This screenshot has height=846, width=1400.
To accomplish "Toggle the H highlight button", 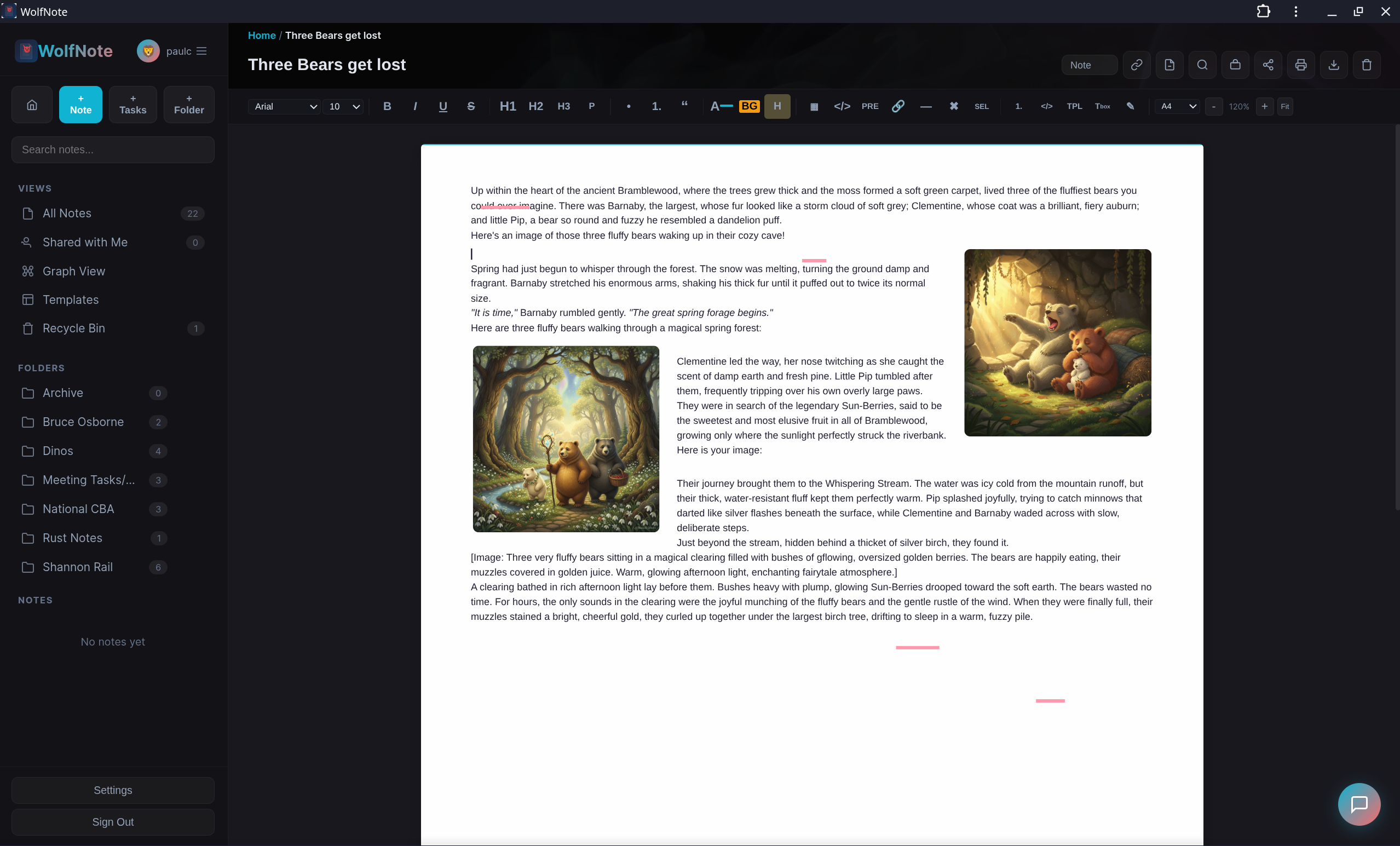I will coord(777,106).
